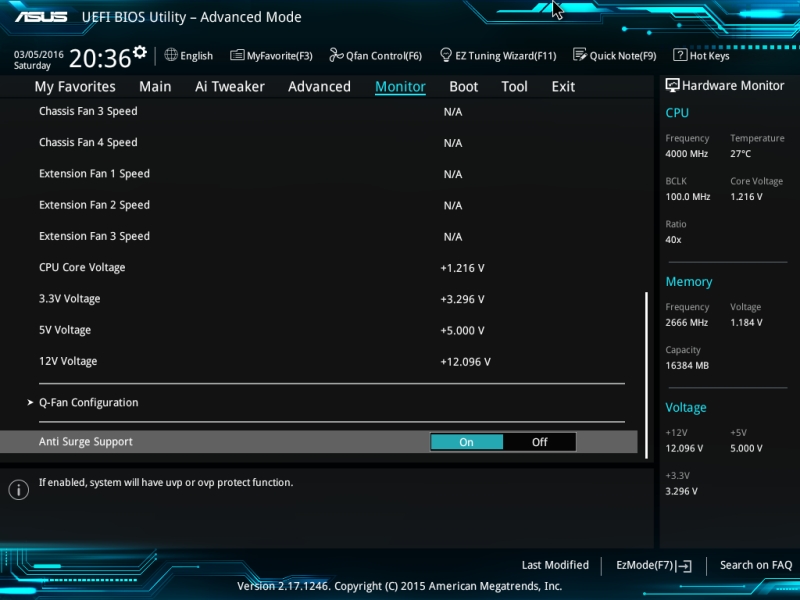Click the +3.296 V reading

462,299
